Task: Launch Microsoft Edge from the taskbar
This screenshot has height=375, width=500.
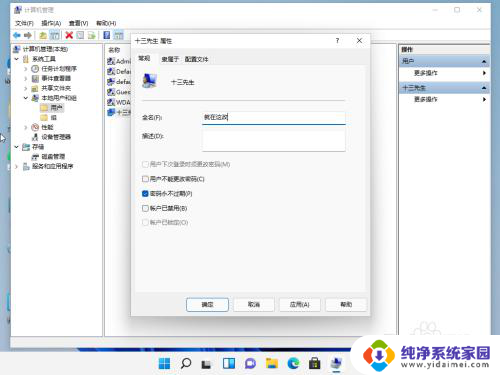Action: (x=293, y=363)
